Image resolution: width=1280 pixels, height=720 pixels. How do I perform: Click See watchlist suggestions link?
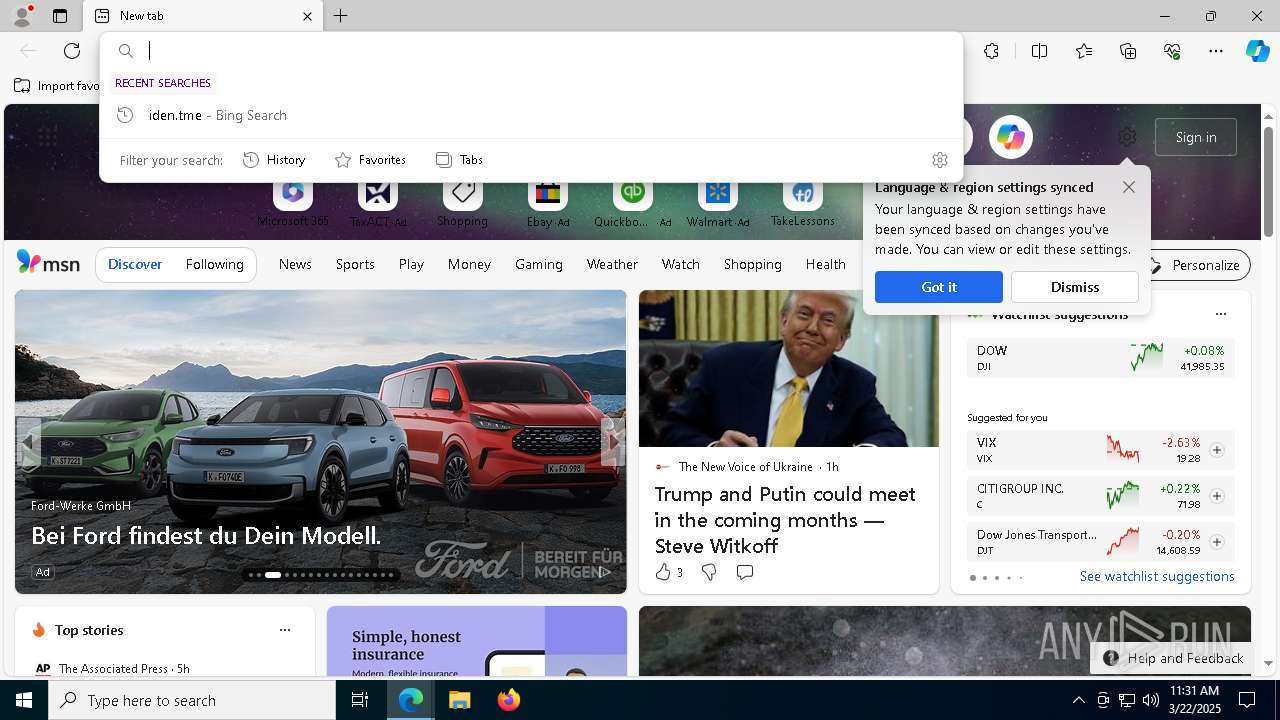[1157, 576]
